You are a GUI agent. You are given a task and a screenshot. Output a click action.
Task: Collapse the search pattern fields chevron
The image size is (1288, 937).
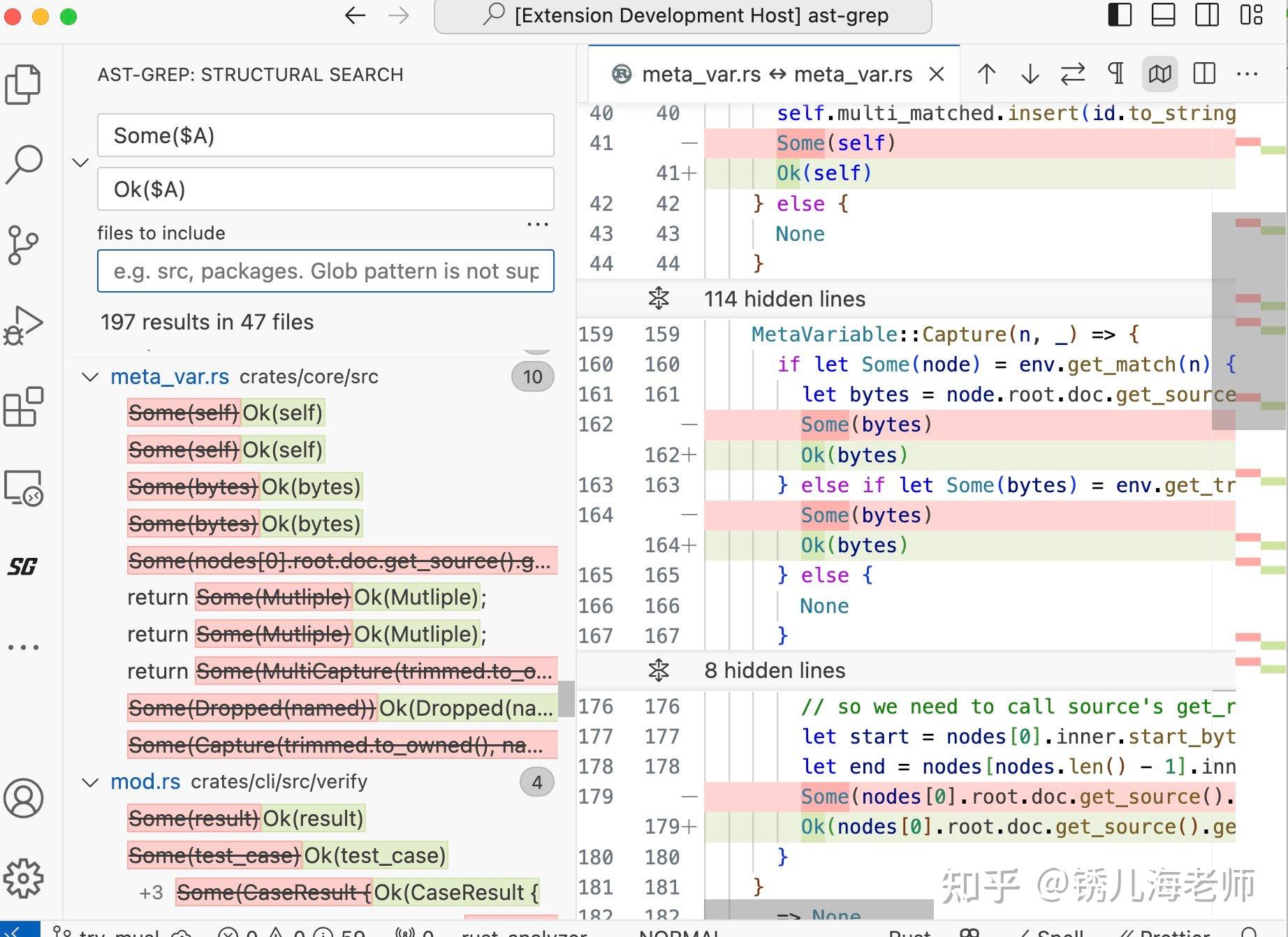coord(81,163)
